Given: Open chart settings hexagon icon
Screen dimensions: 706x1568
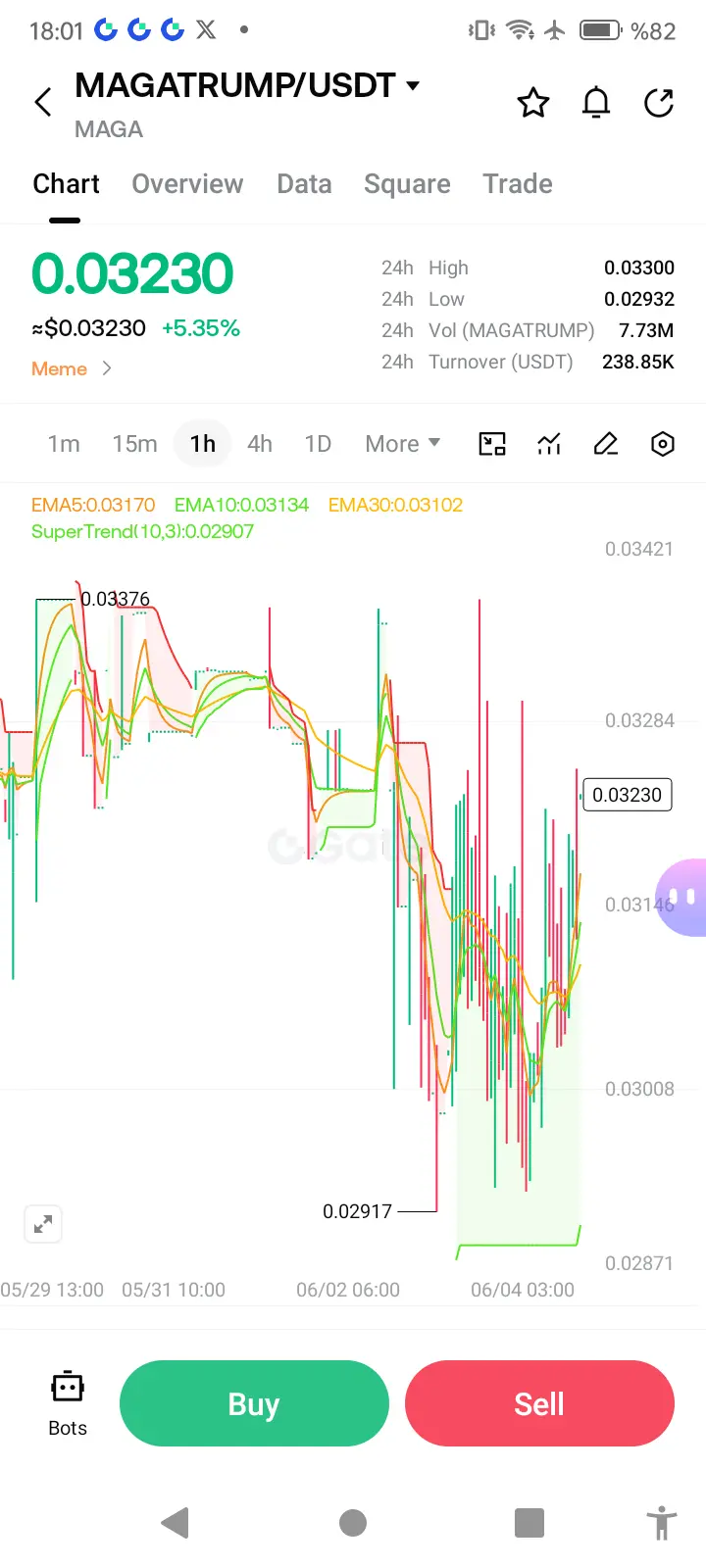Looking at the screenshot, I should point(663,444).
